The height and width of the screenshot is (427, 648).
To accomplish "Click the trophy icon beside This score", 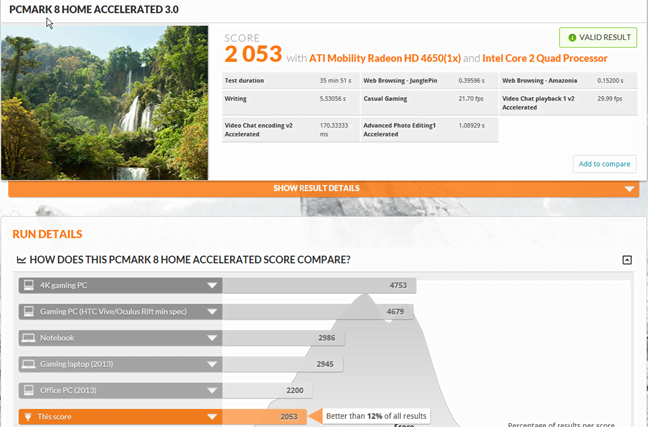I will coord(28,417).
